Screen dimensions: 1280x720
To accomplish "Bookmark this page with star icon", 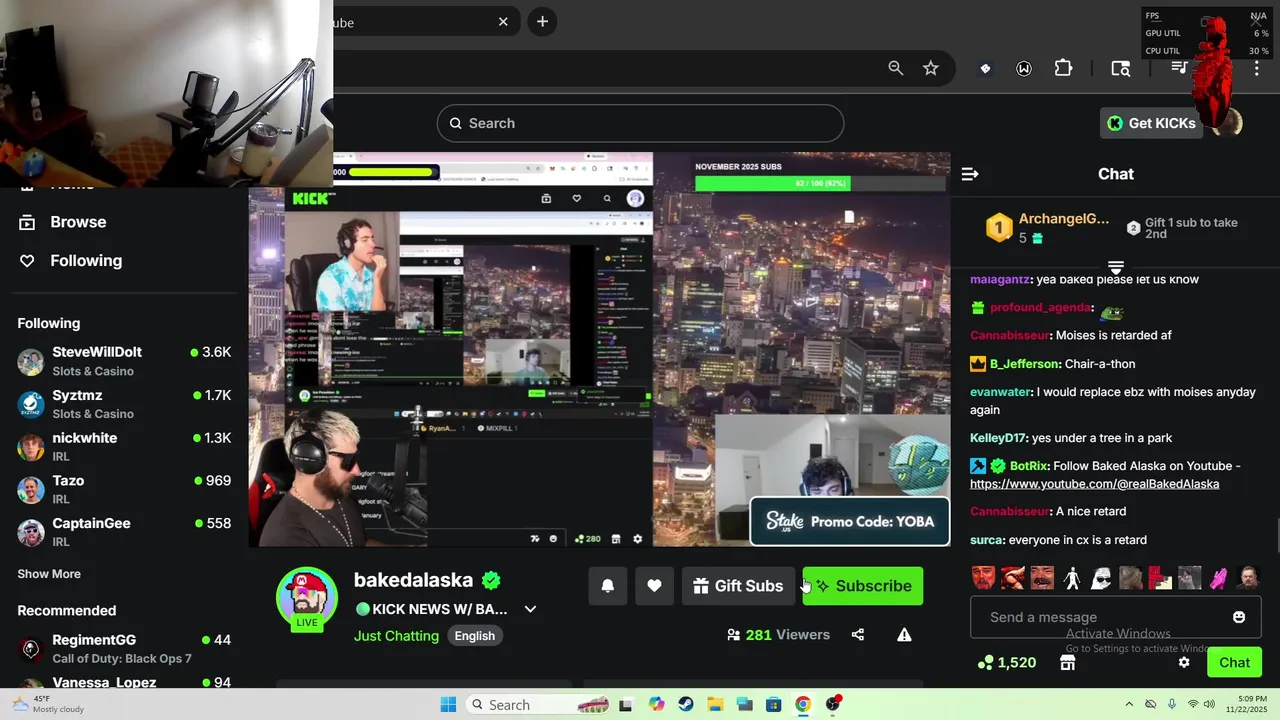I will 931,68.
